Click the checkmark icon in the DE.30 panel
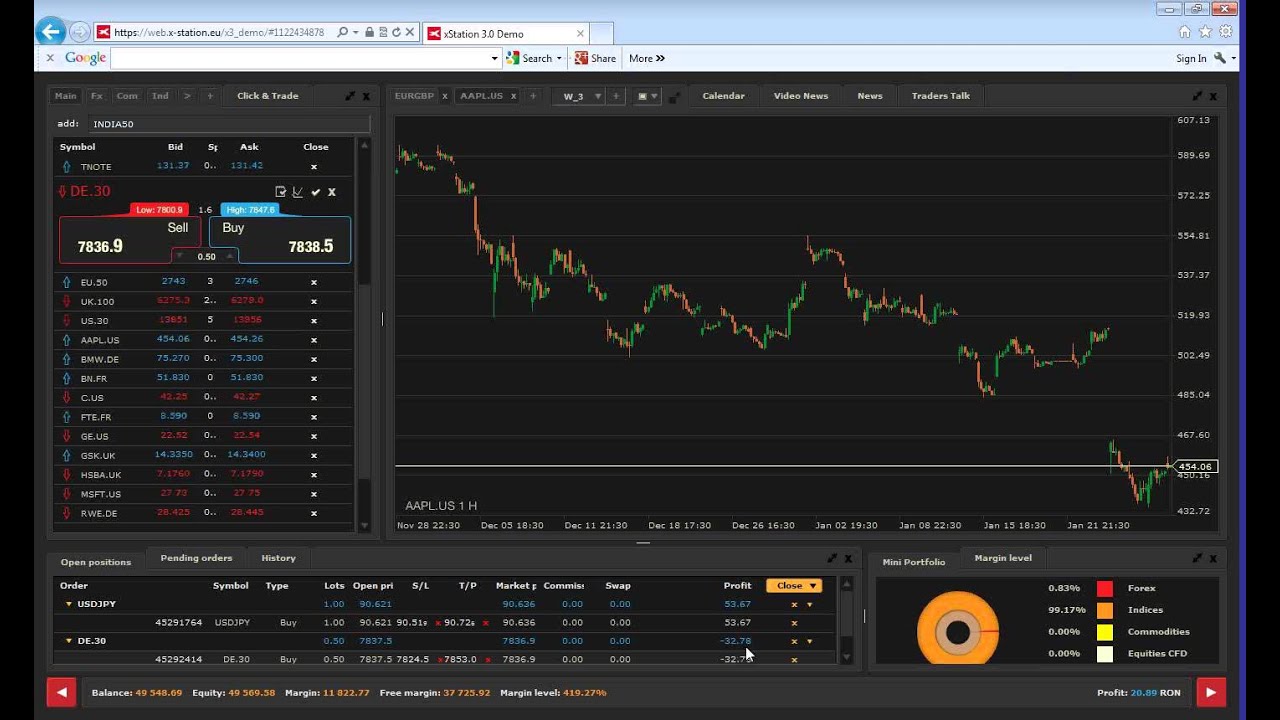The image size is (1280, 720). click(x=315, y=192)
